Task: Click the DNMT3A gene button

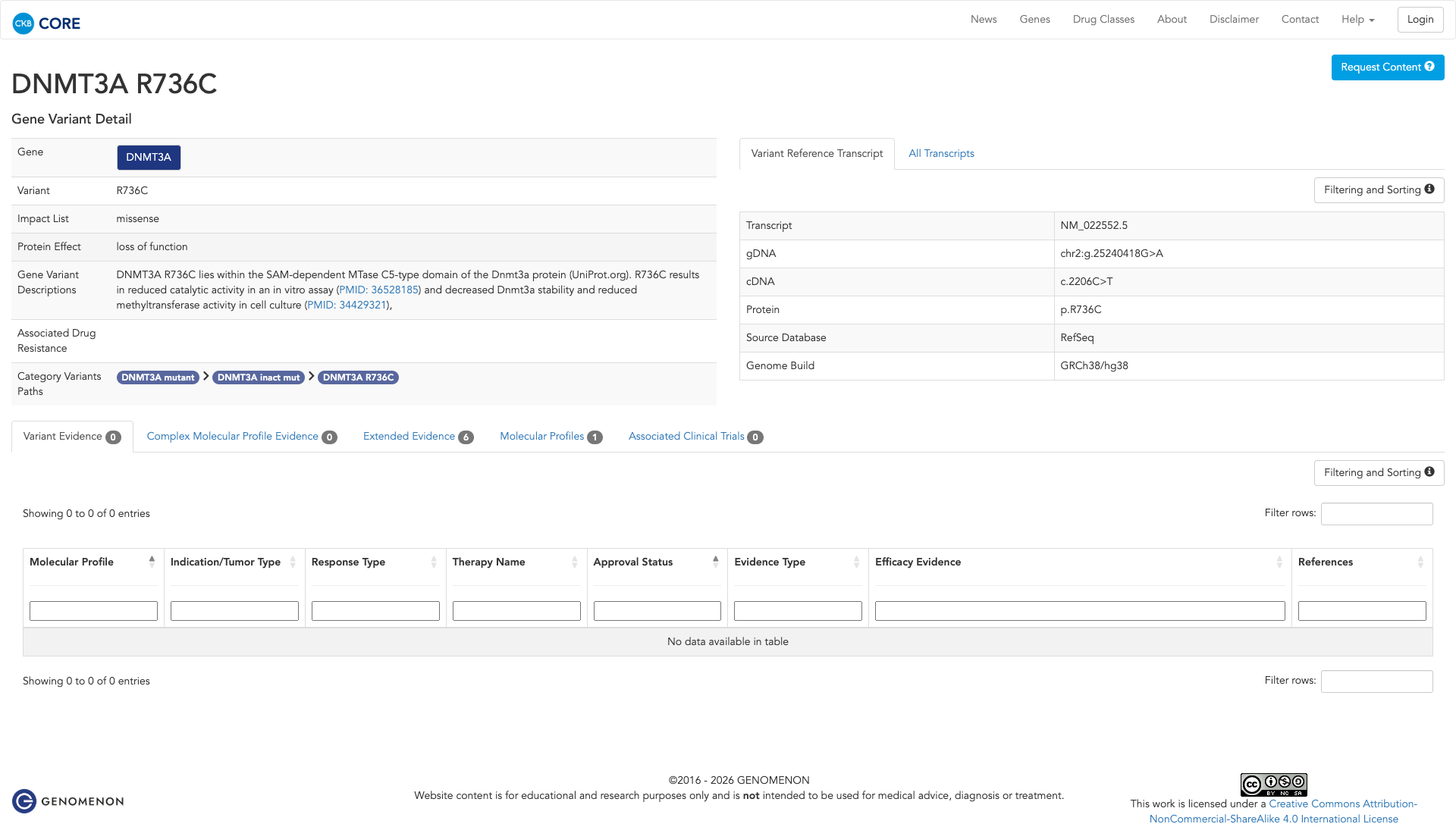Action: click(149, 158)
